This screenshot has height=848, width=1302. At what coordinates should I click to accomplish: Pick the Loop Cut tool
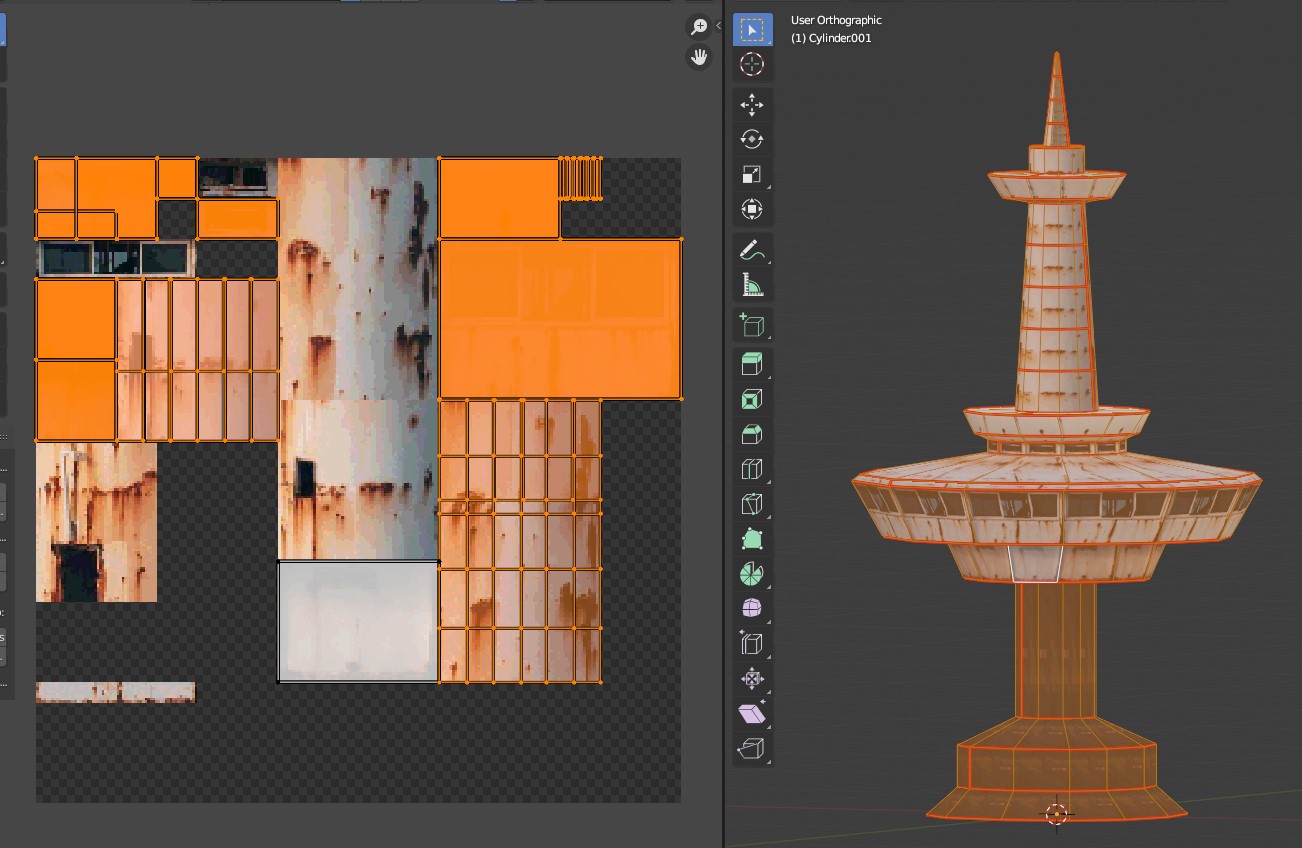(x=752, y=469)
